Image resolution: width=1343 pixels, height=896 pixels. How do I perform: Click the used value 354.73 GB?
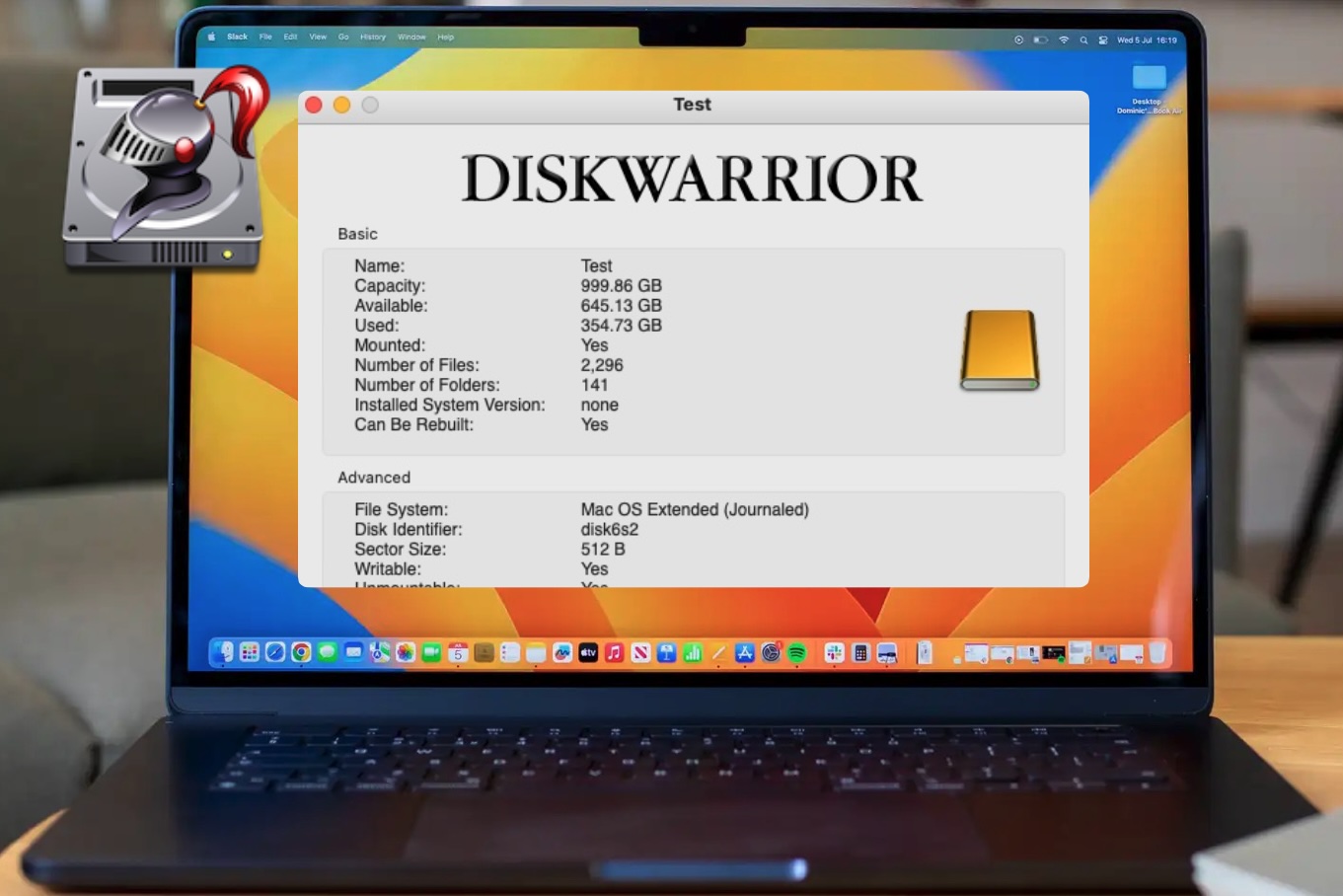click(621, 326)
